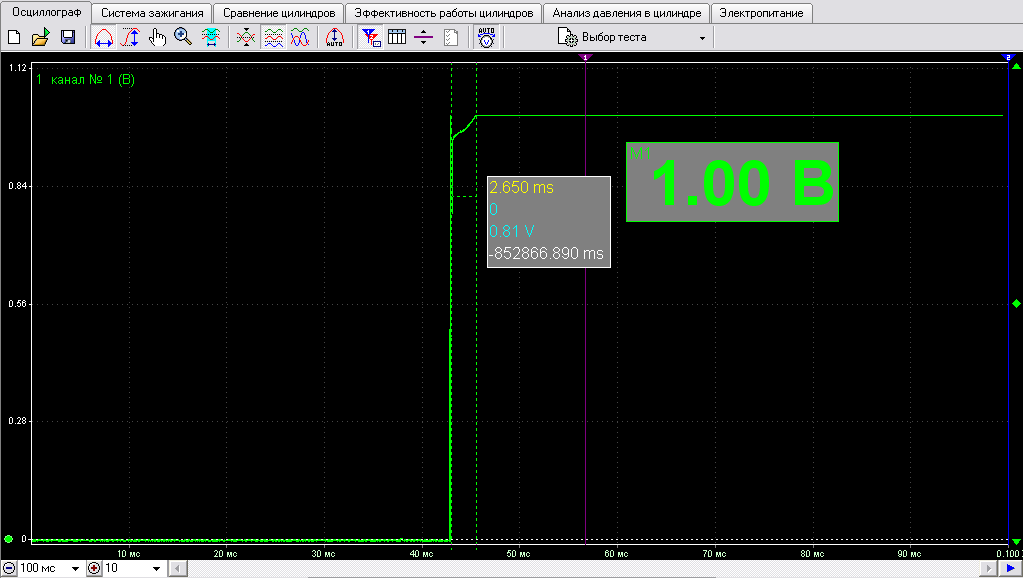This screenshot has width=1023, height=578.
Task: Activate the magnifying glass zoom tool
Action: point(183,37)
